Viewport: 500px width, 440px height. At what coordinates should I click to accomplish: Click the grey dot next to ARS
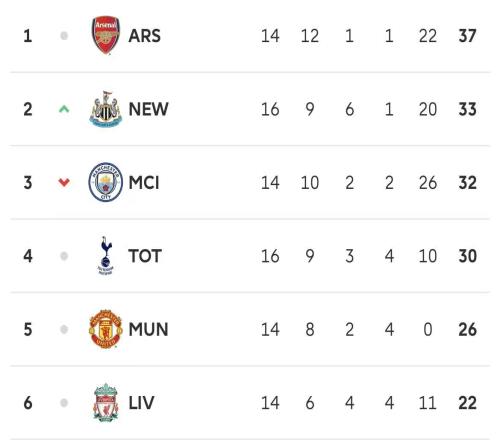pyautogui.click(x=64, y=36)
